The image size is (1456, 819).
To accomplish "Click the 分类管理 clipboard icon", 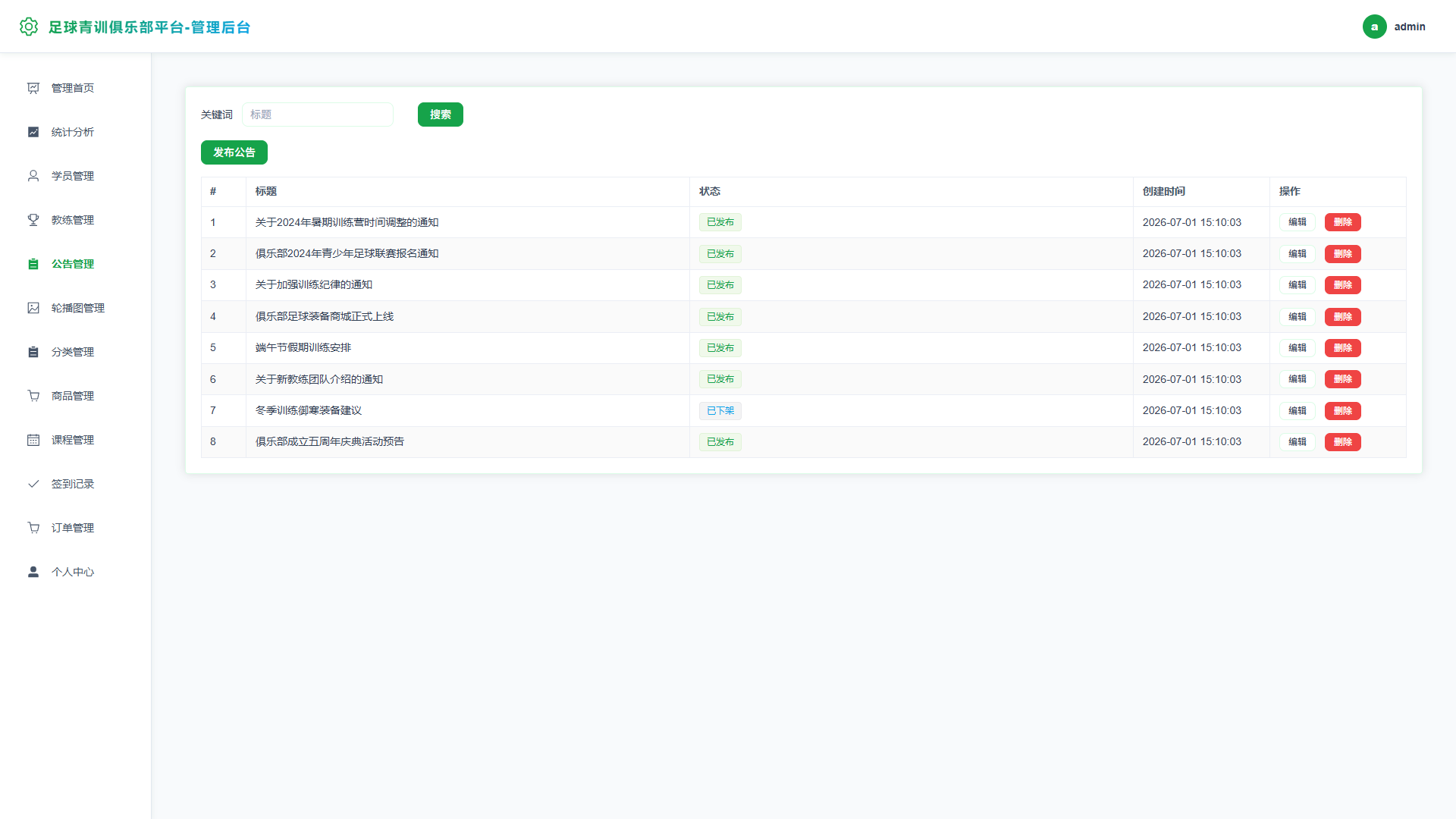I will coord(33,352).
